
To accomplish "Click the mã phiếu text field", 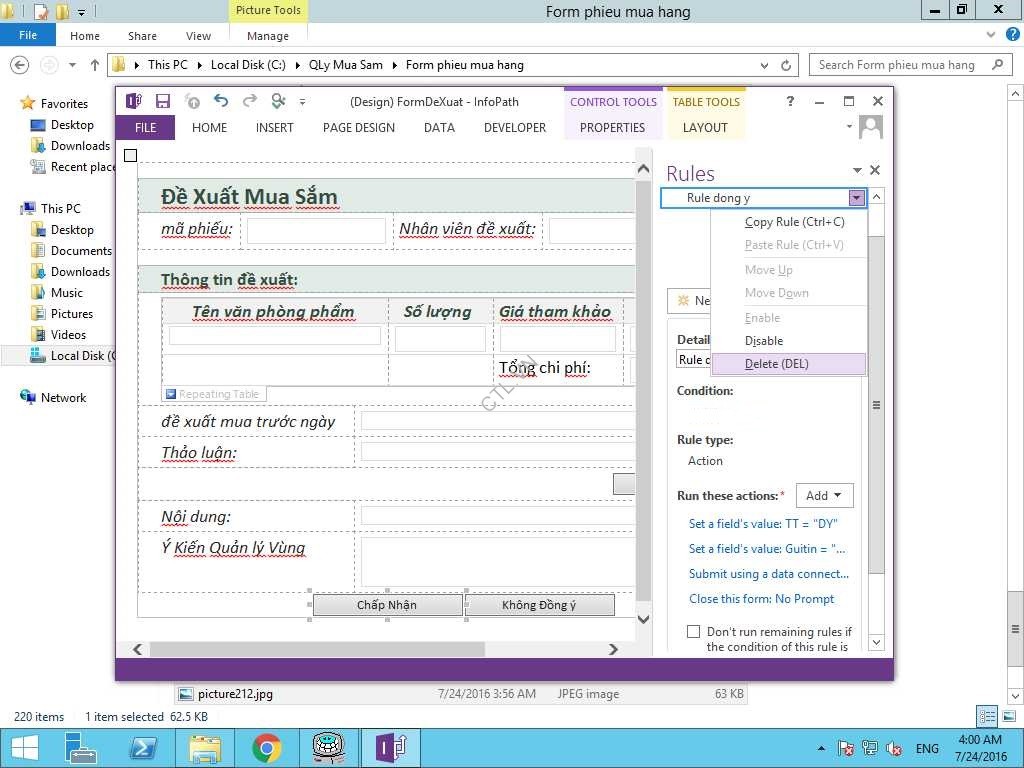I will pyautogui.click(x=316, y=231).
